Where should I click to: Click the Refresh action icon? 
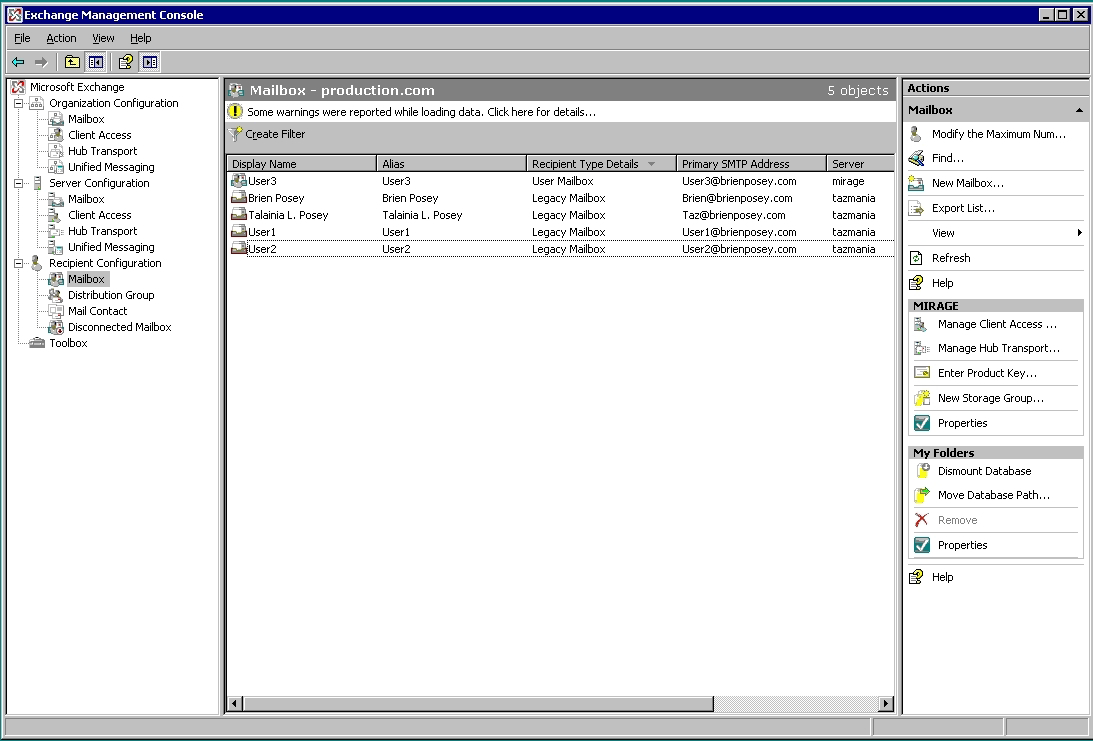(x=916, y=258)
